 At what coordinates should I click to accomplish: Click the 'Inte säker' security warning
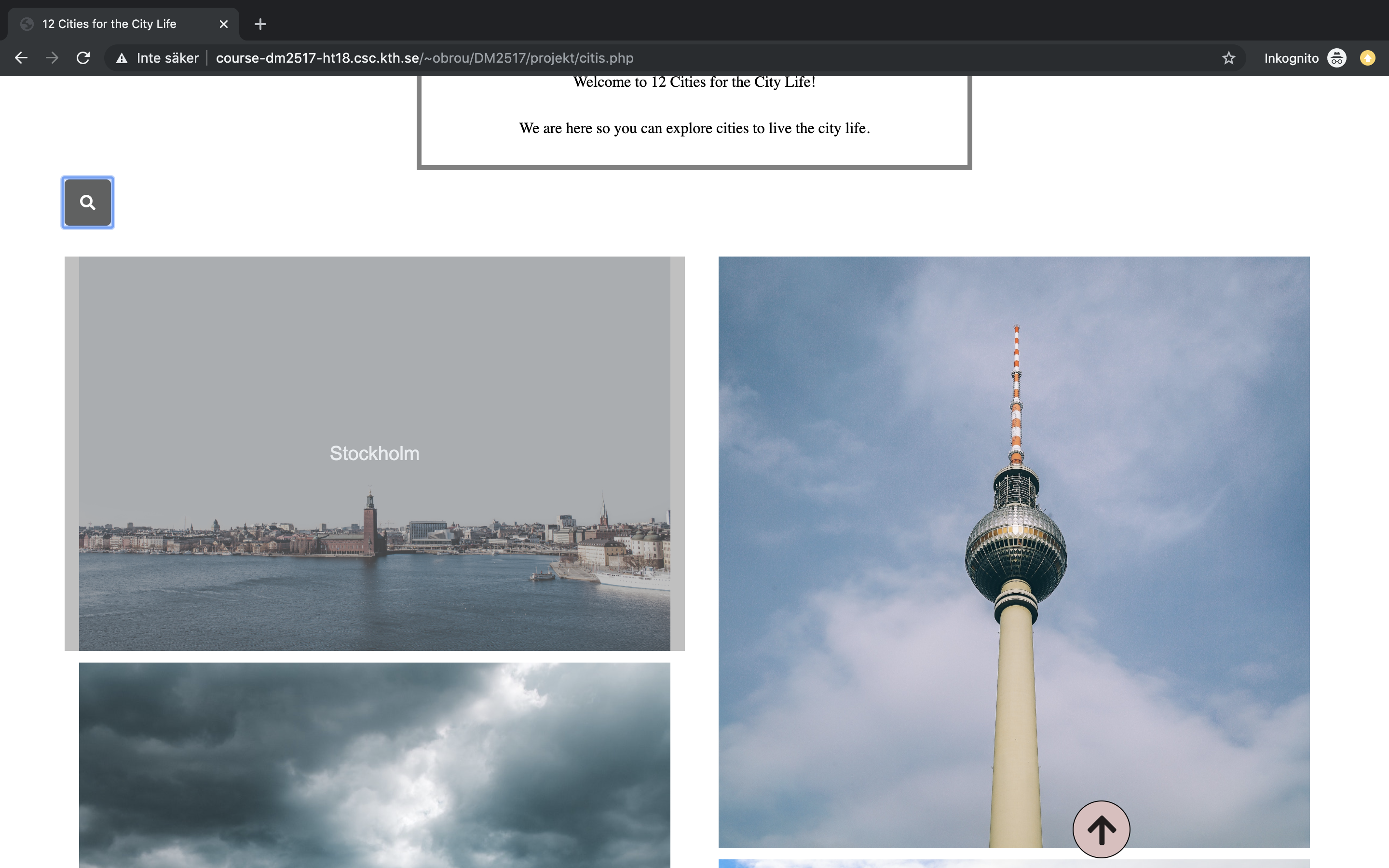click(x=157, y=58)
